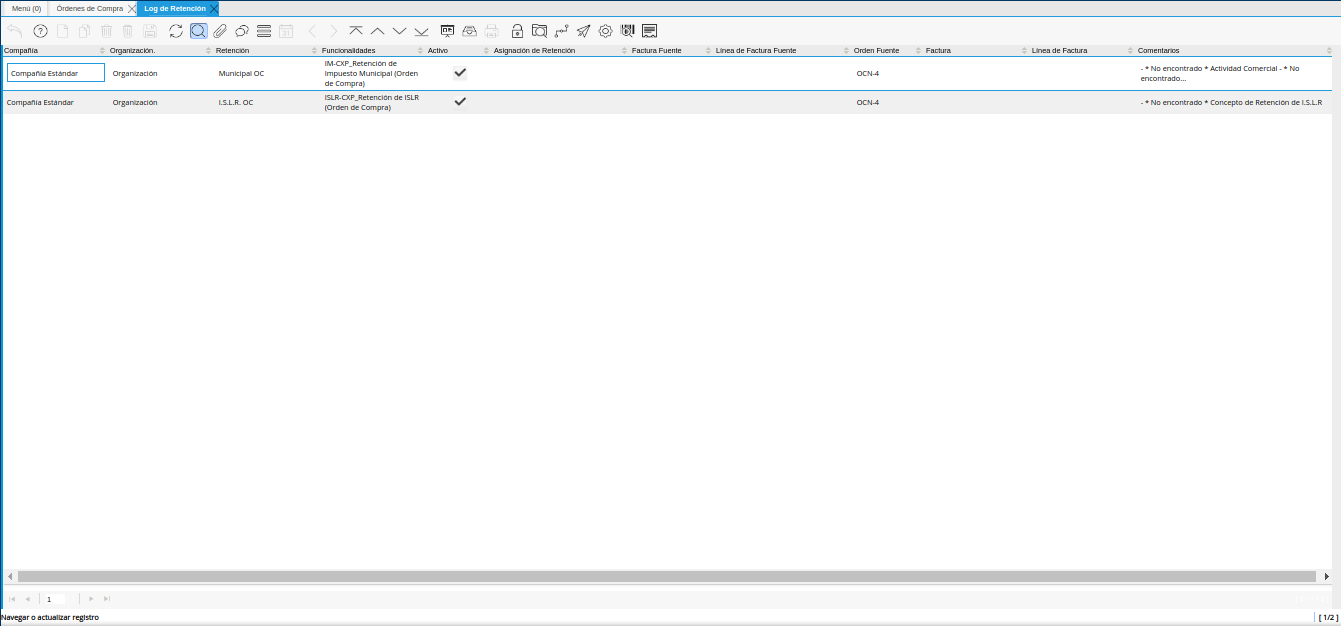This screenshot has width=1341, height=626.
Task: Click the calendar history records icon
Action: tap(286, 31)
